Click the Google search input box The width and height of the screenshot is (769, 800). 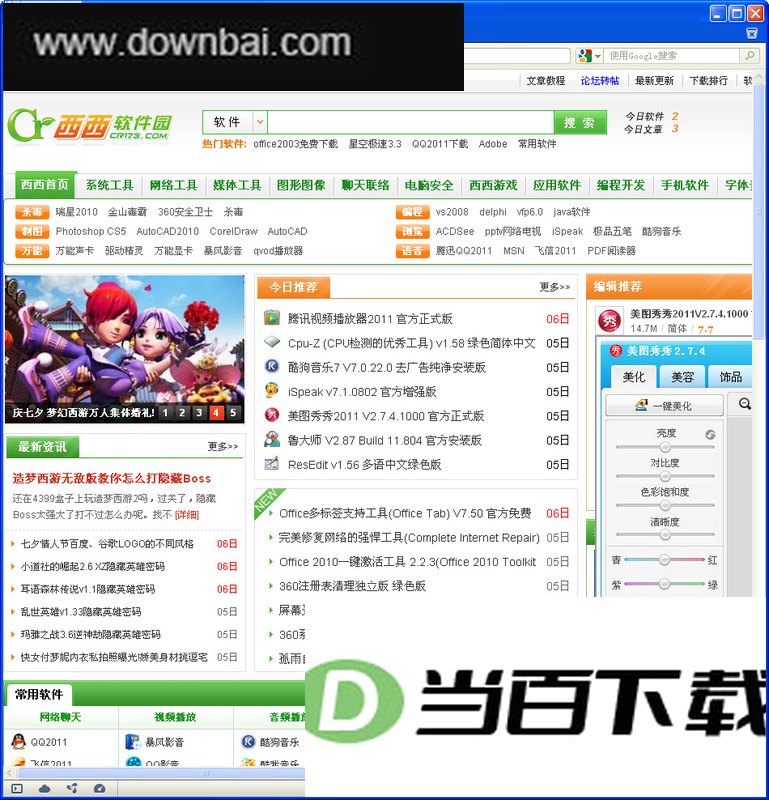point(673,56)
